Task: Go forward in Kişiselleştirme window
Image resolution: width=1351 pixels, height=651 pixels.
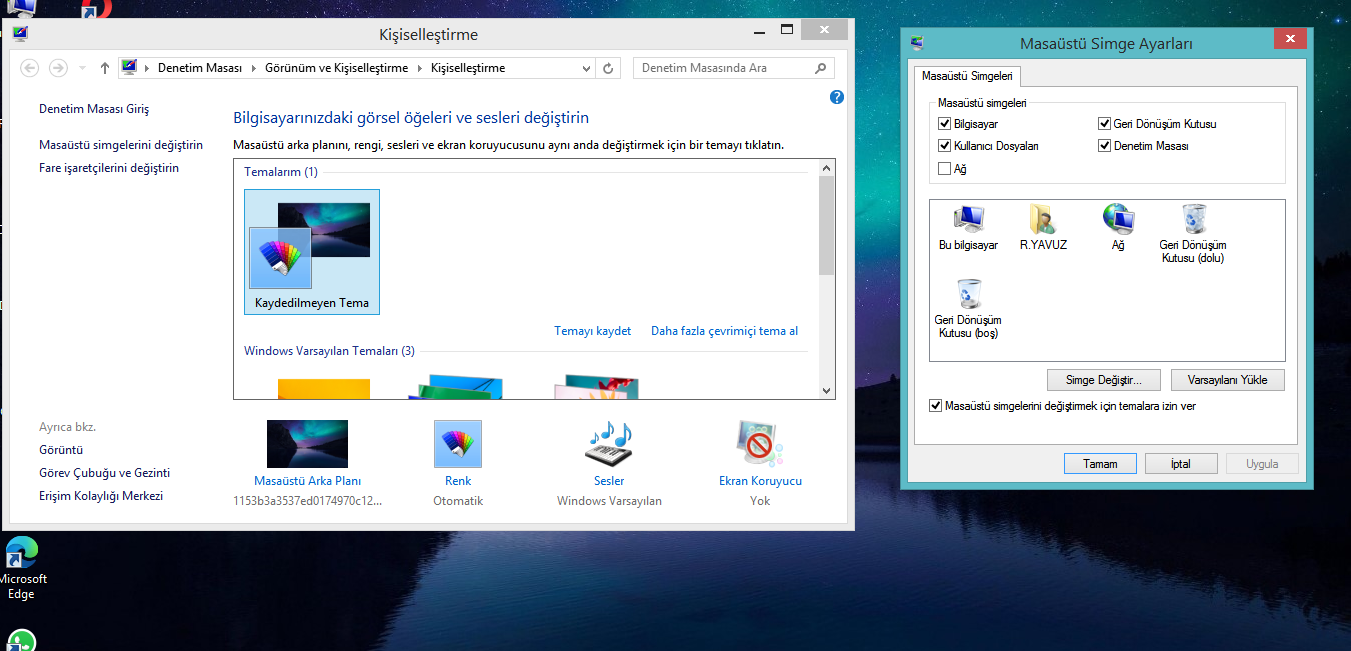Action: click(x=58, y=68)
